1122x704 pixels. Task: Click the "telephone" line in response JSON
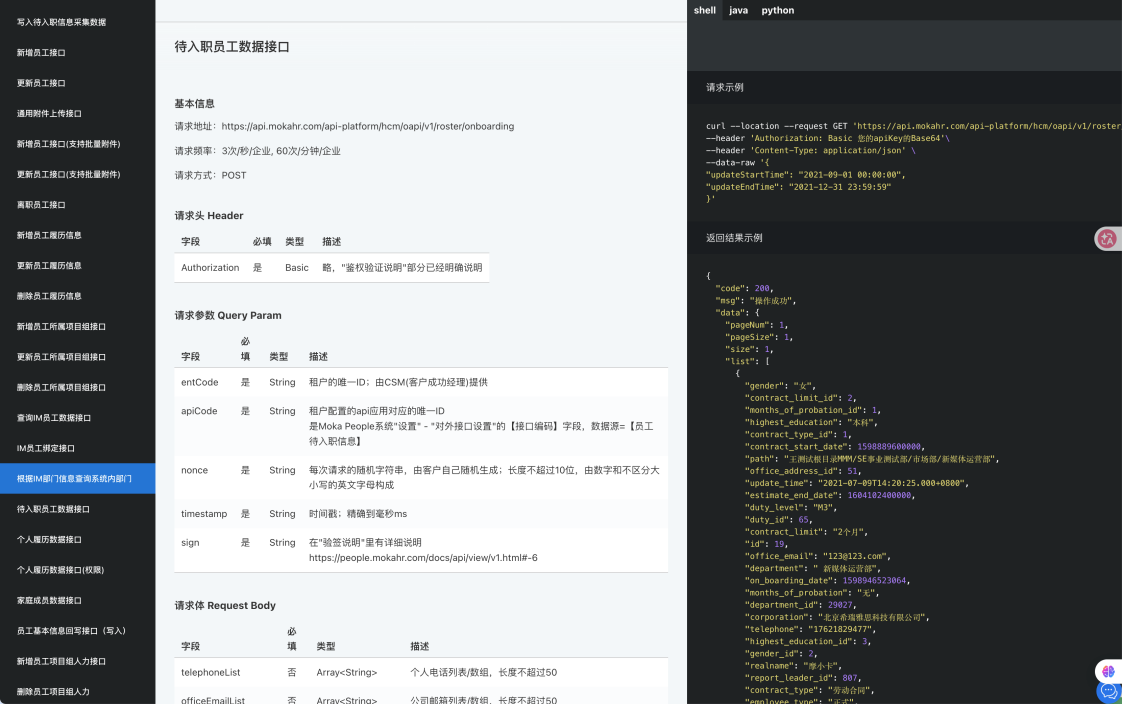pos(810,629)
